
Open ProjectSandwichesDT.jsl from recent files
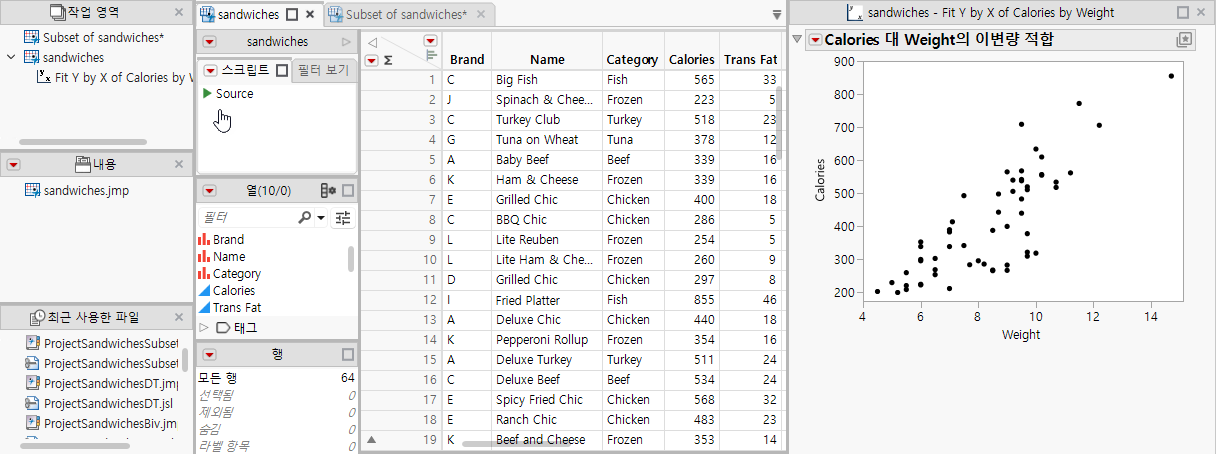[110, 404]
